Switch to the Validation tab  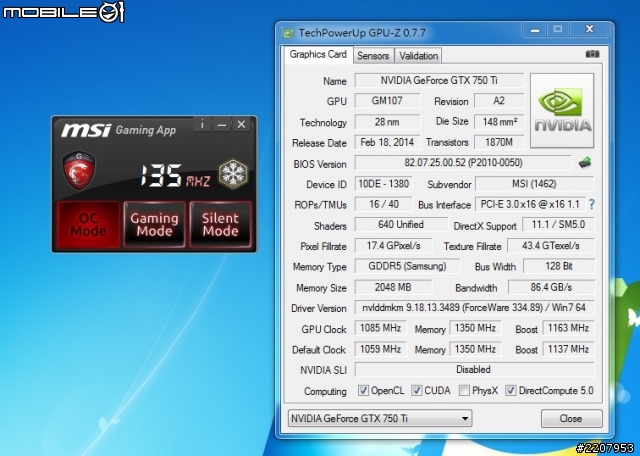(418, 56)
